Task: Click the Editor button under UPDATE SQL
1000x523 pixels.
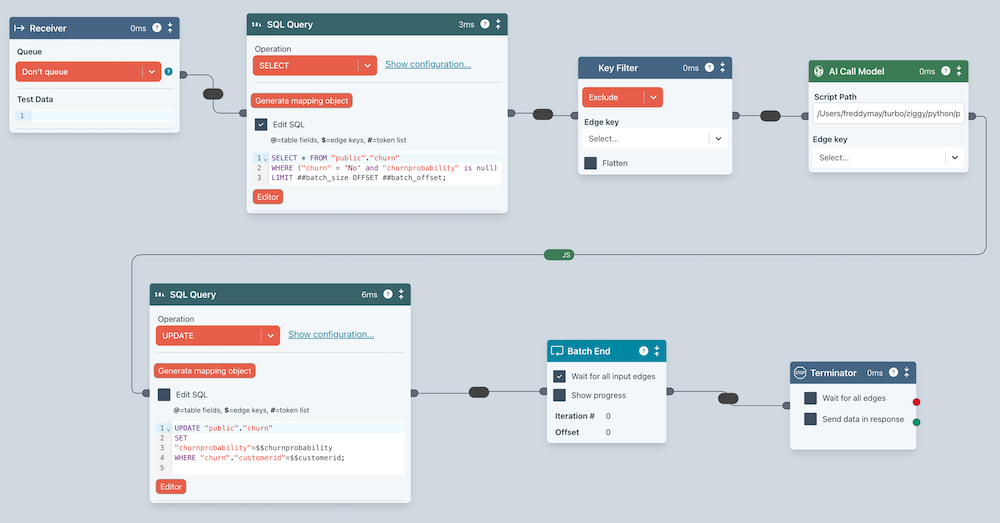Action: pos(170,486)
